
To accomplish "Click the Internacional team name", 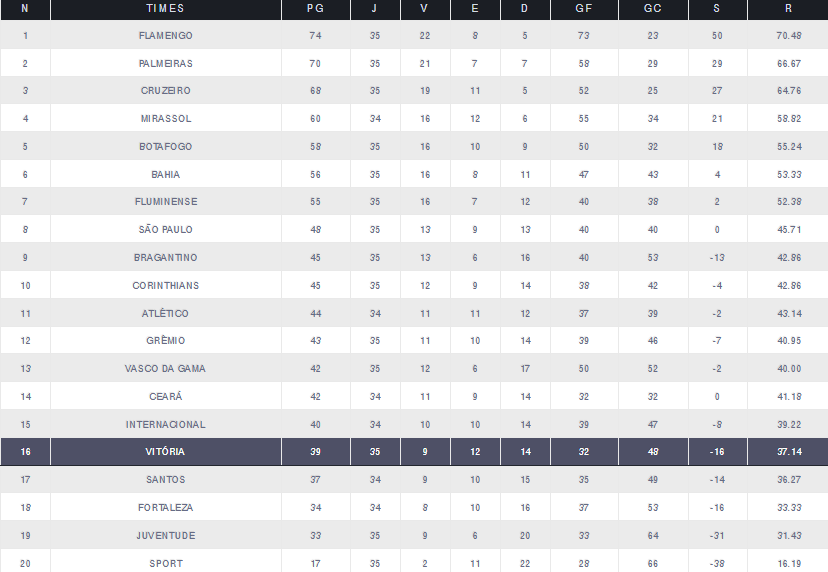I will pos(166,425).
